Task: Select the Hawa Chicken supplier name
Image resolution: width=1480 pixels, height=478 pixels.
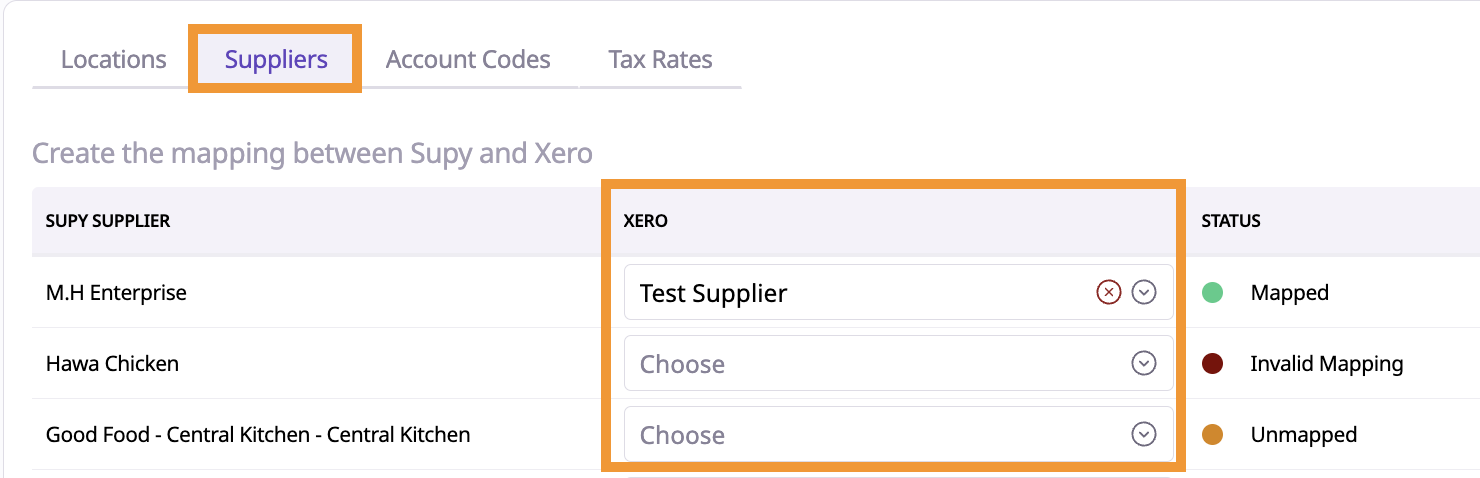Action: click(112, 364)
